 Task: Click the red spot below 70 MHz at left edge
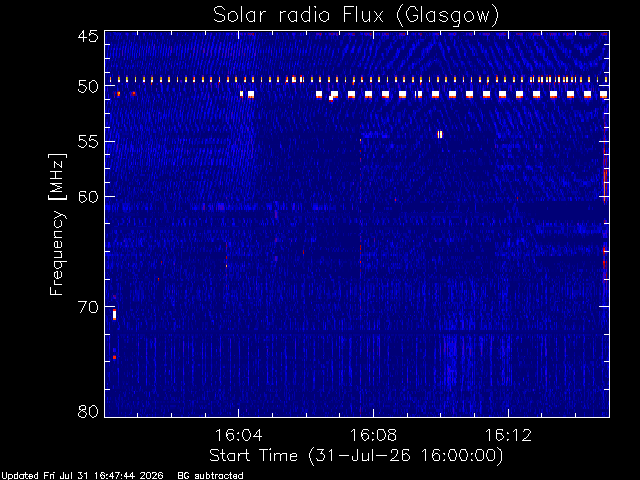coord(115,357)
